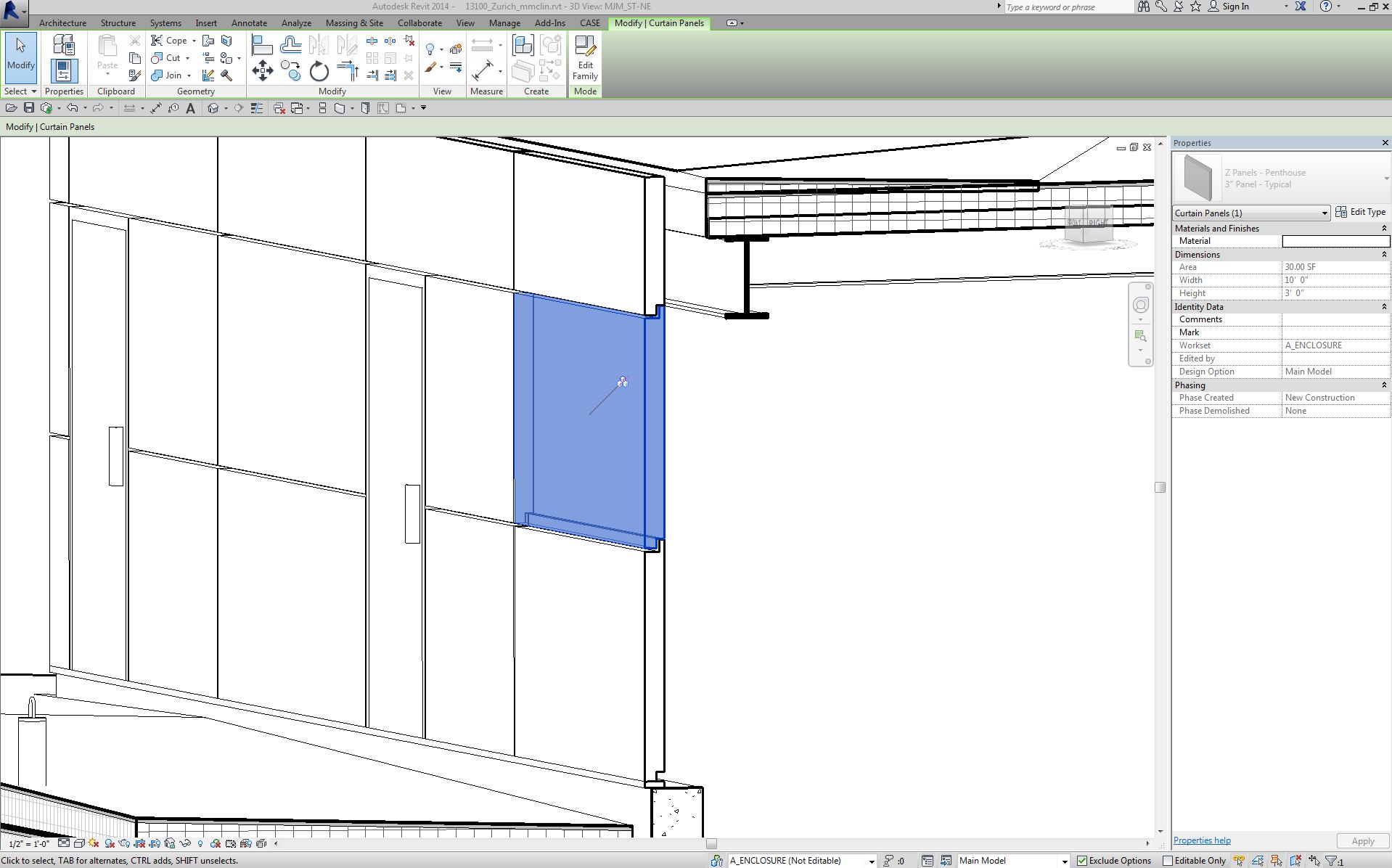Click the Edit Type button
The width and height of the screenshot is (1392, 868).
click(1361, 212)
